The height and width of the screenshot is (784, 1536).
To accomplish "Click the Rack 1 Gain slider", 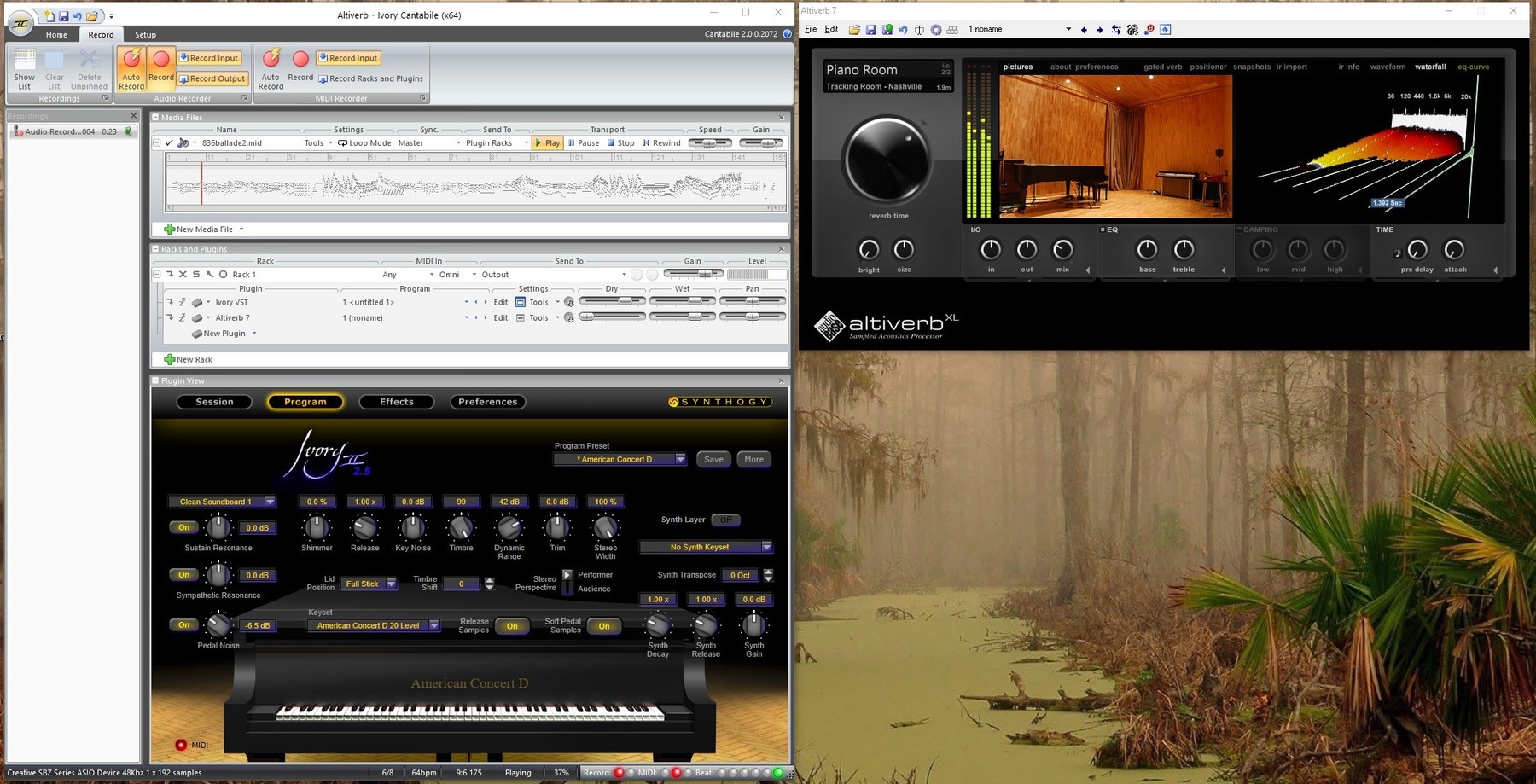I will [693, 274].
